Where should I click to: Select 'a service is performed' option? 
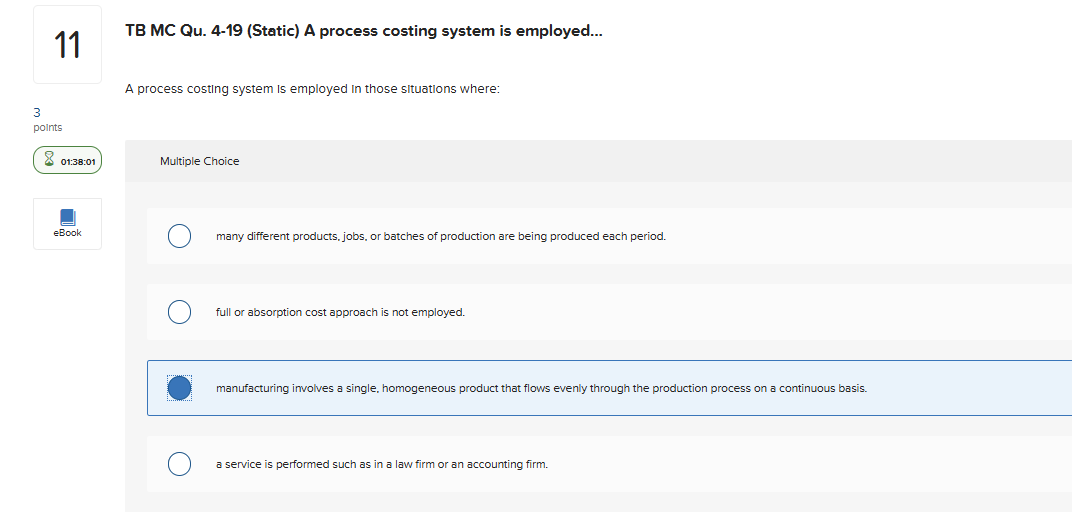pyautogui.click(x=179, y=463)
